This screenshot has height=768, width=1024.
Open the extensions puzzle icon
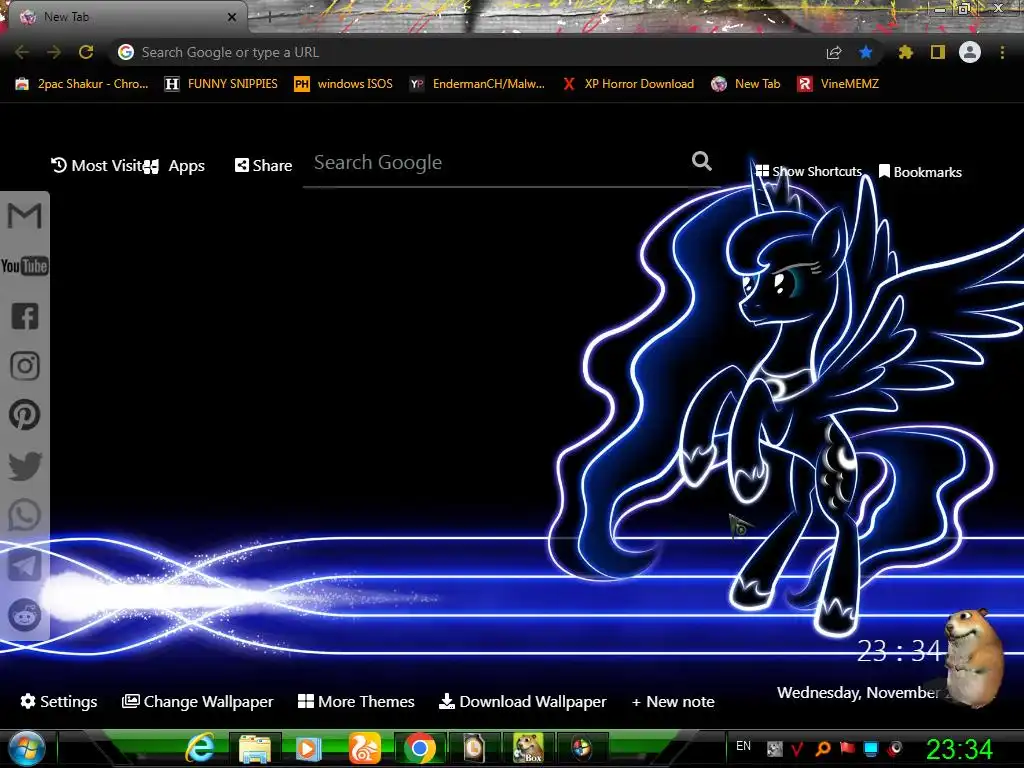(x=905, y=52)
